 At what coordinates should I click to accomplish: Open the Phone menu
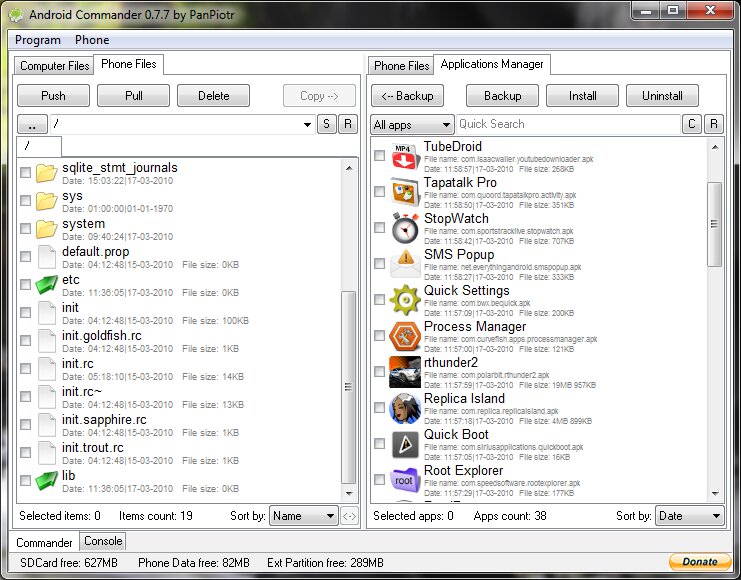pos(92,40)
